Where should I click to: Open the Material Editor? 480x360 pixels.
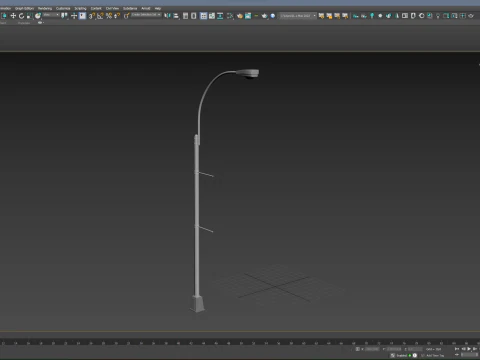click(230, 16)
